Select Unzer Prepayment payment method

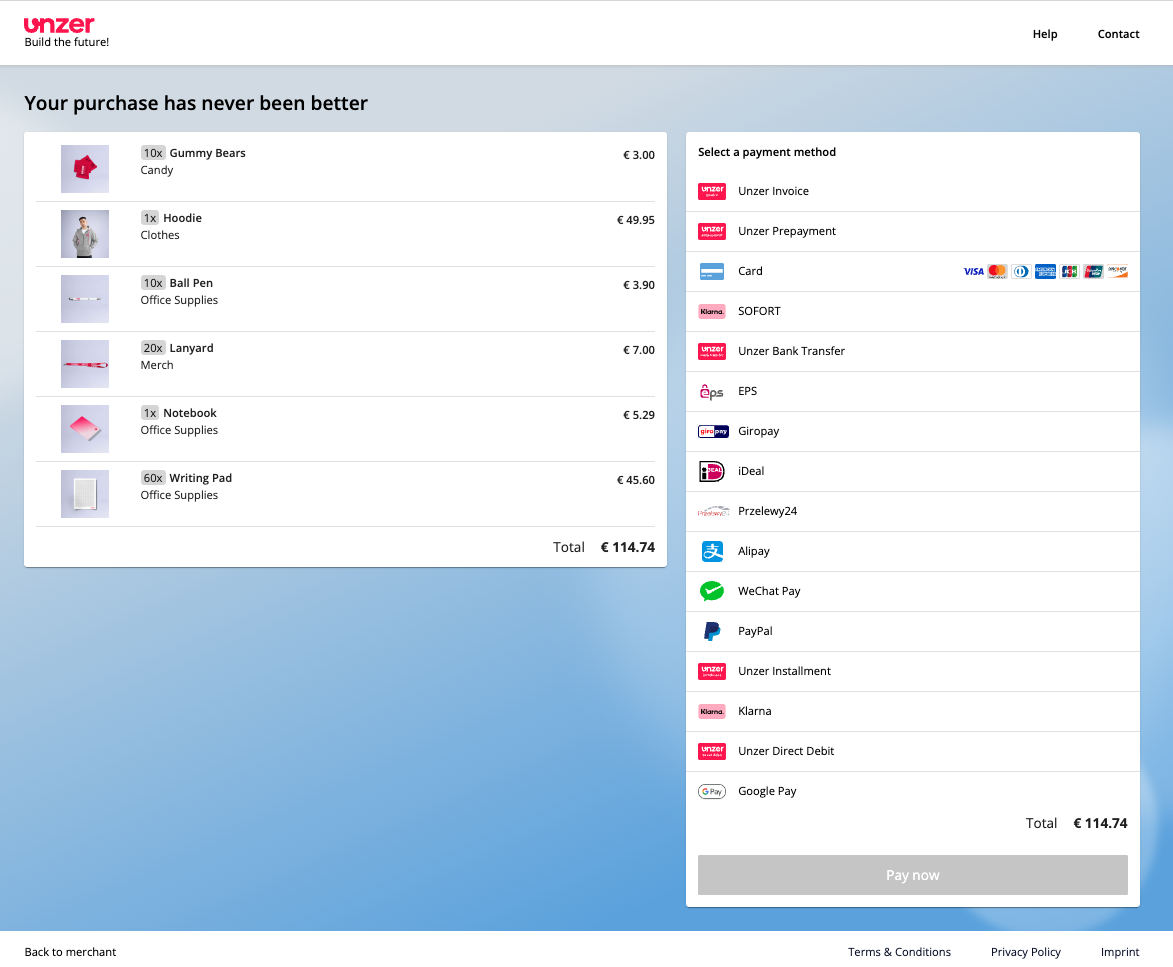pyautogui.click(x=913, y=231)
